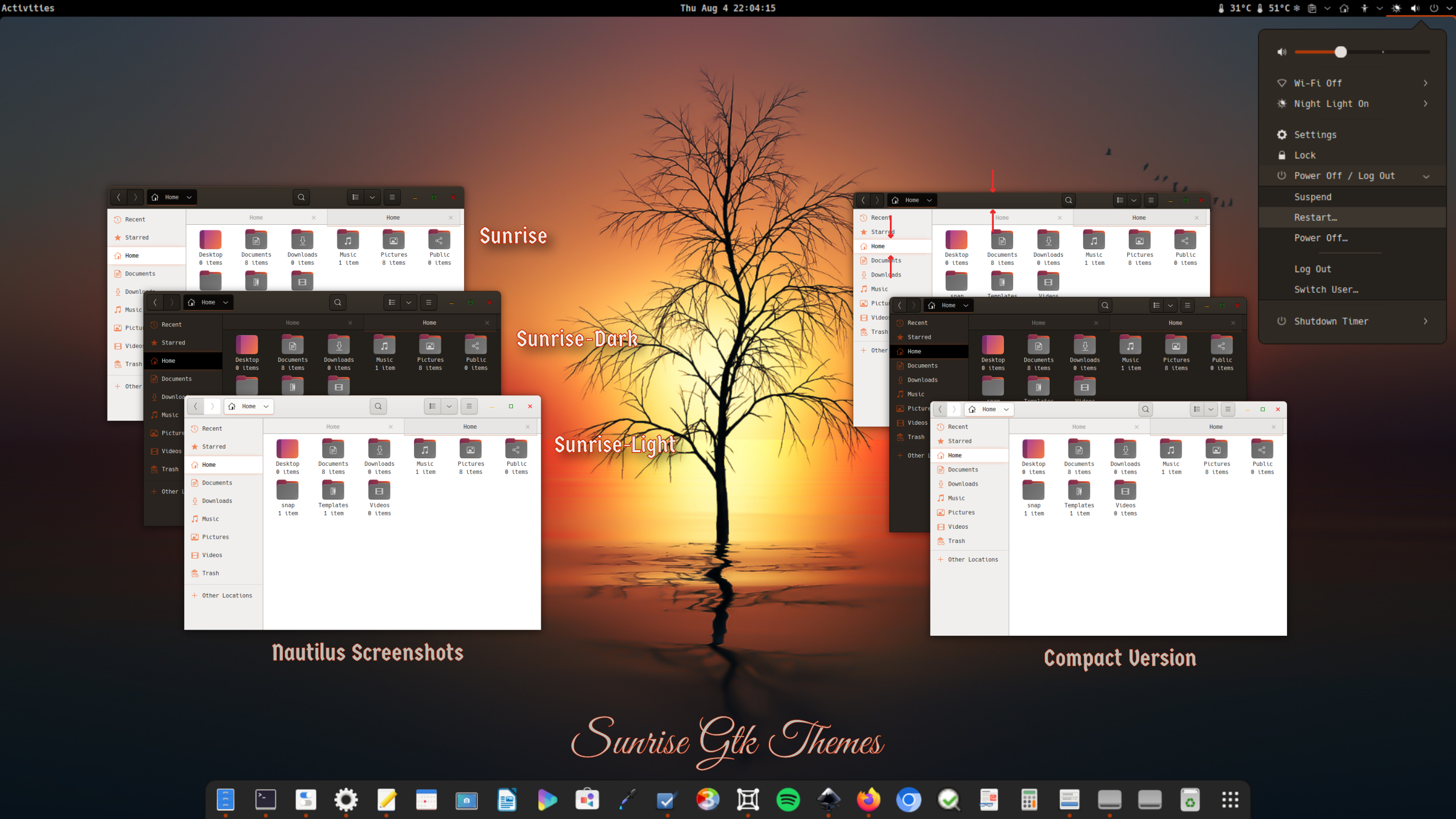Select Starred in the Sunrise-Light sidebar
Image resolution: width=1456 pixels, height=819 pixels.
click(224, 447)
